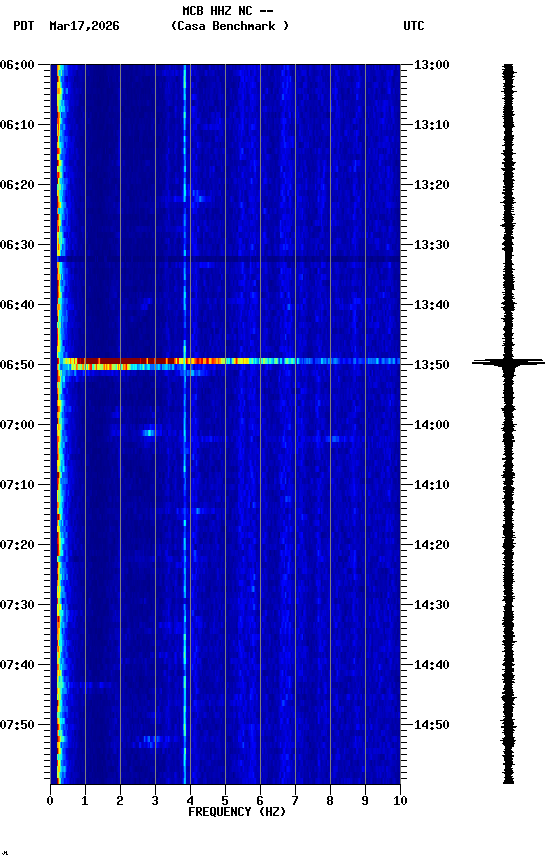Click the '14:40' UTC time label

(x=432, y=665)
